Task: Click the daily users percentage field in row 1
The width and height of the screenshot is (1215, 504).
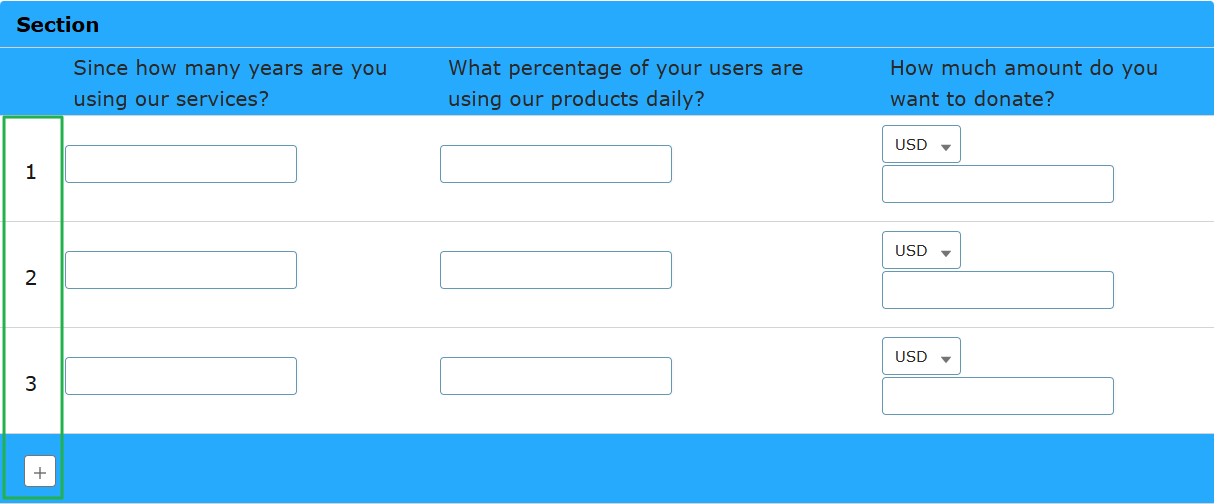Action: (x=556, y=164)
